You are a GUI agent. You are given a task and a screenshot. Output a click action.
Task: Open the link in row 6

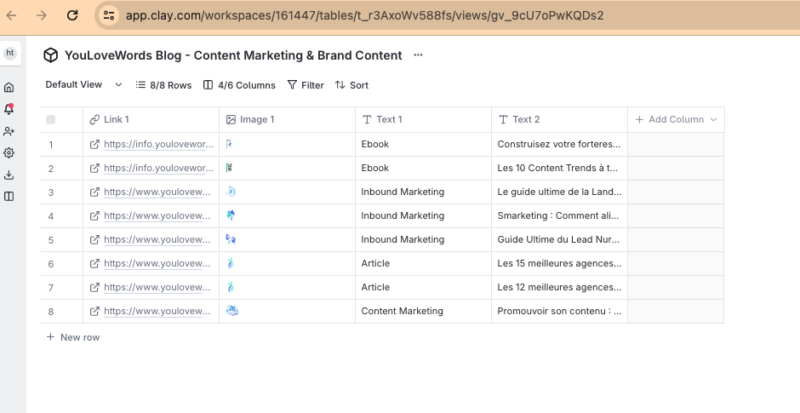157,263
